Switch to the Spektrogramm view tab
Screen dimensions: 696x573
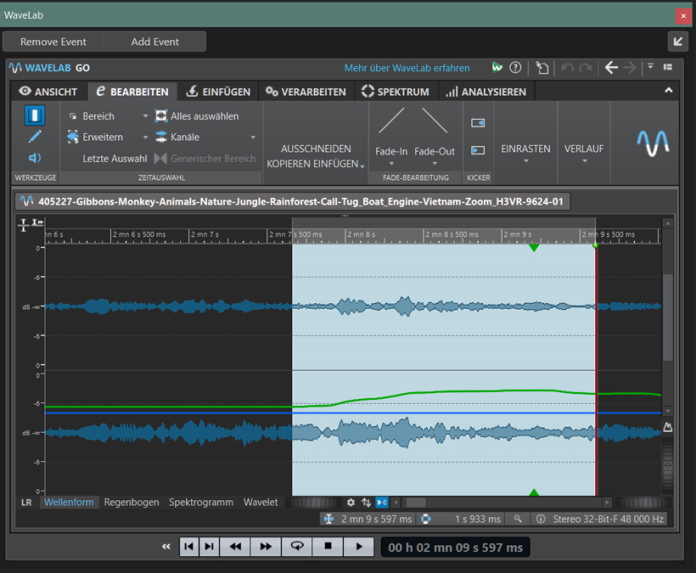point(201,502)
